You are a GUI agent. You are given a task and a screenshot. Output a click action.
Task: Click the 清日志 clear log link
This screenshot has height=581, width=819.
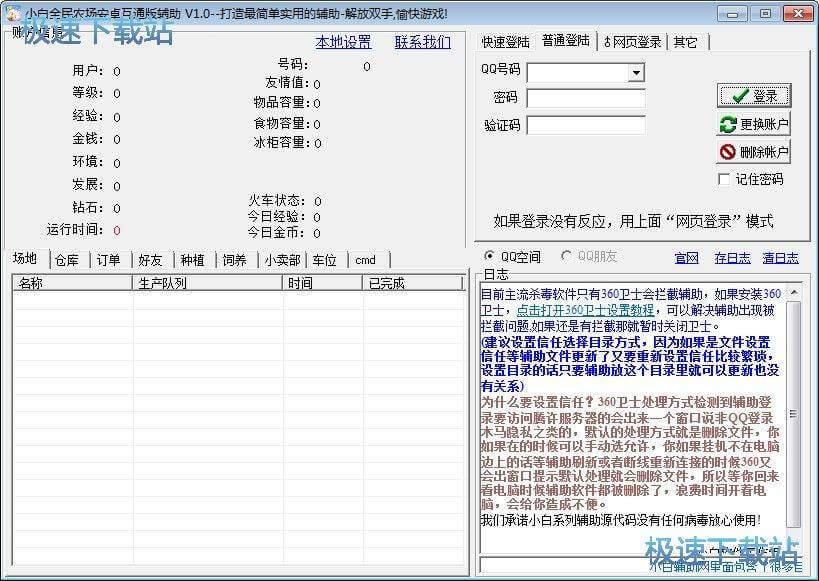click(780, 257)
